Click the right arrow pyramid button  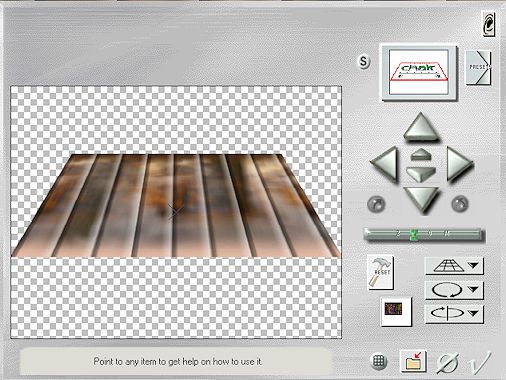459,164
